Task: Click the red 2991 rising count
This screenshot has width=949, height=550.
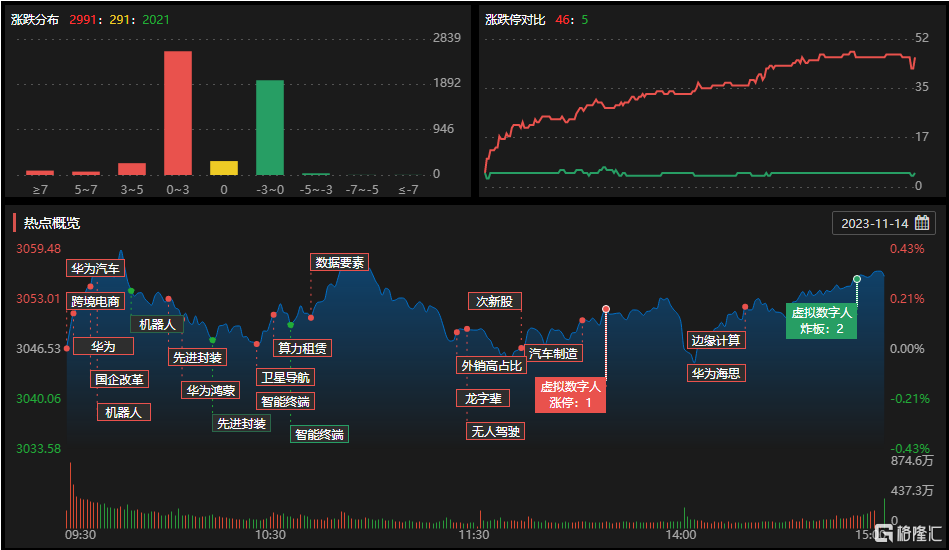Action: click(x=82, y=19)
